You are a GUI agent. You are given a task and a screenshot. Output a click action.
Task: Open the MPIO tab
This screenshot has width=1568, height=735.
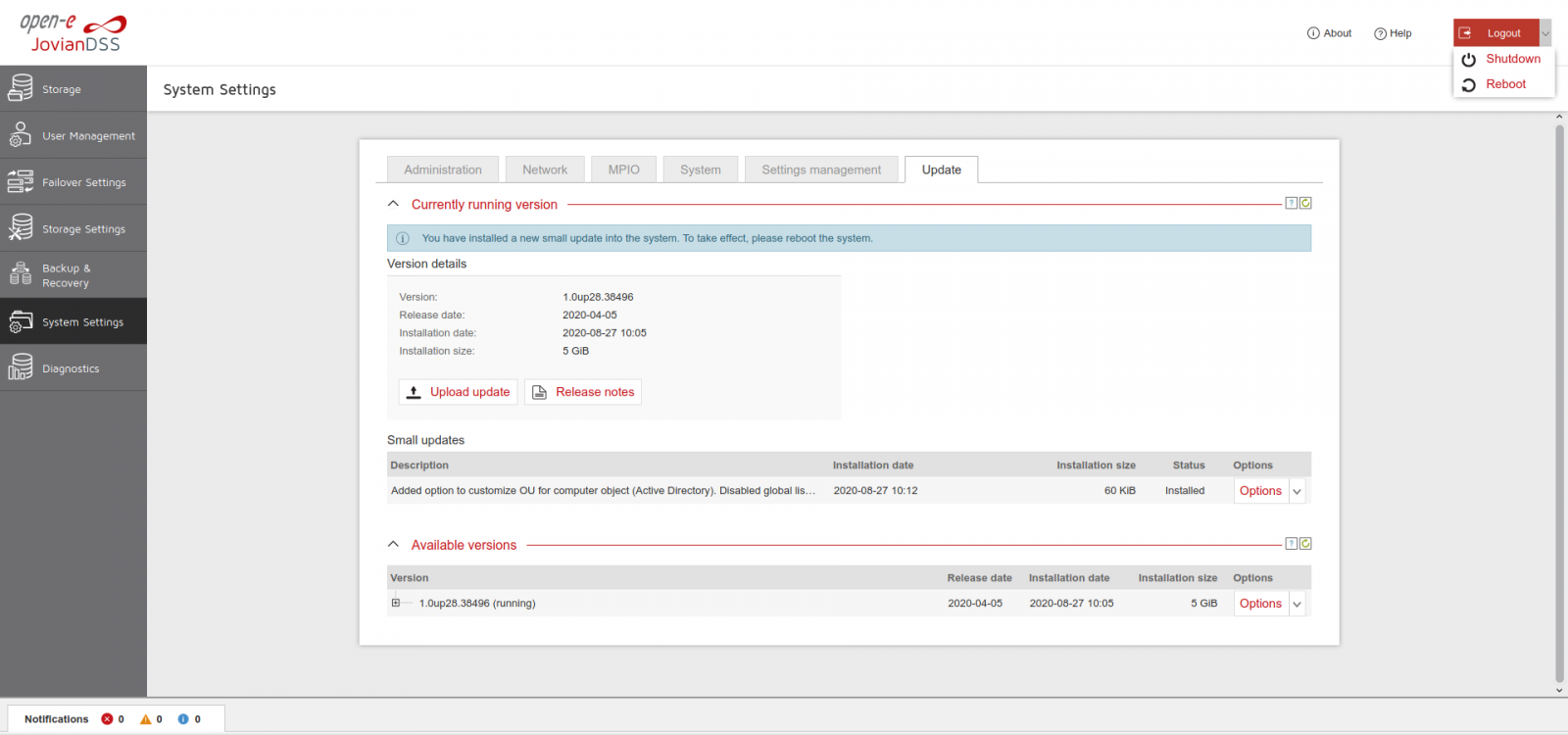pyautogui.click(x=624, y=170)
